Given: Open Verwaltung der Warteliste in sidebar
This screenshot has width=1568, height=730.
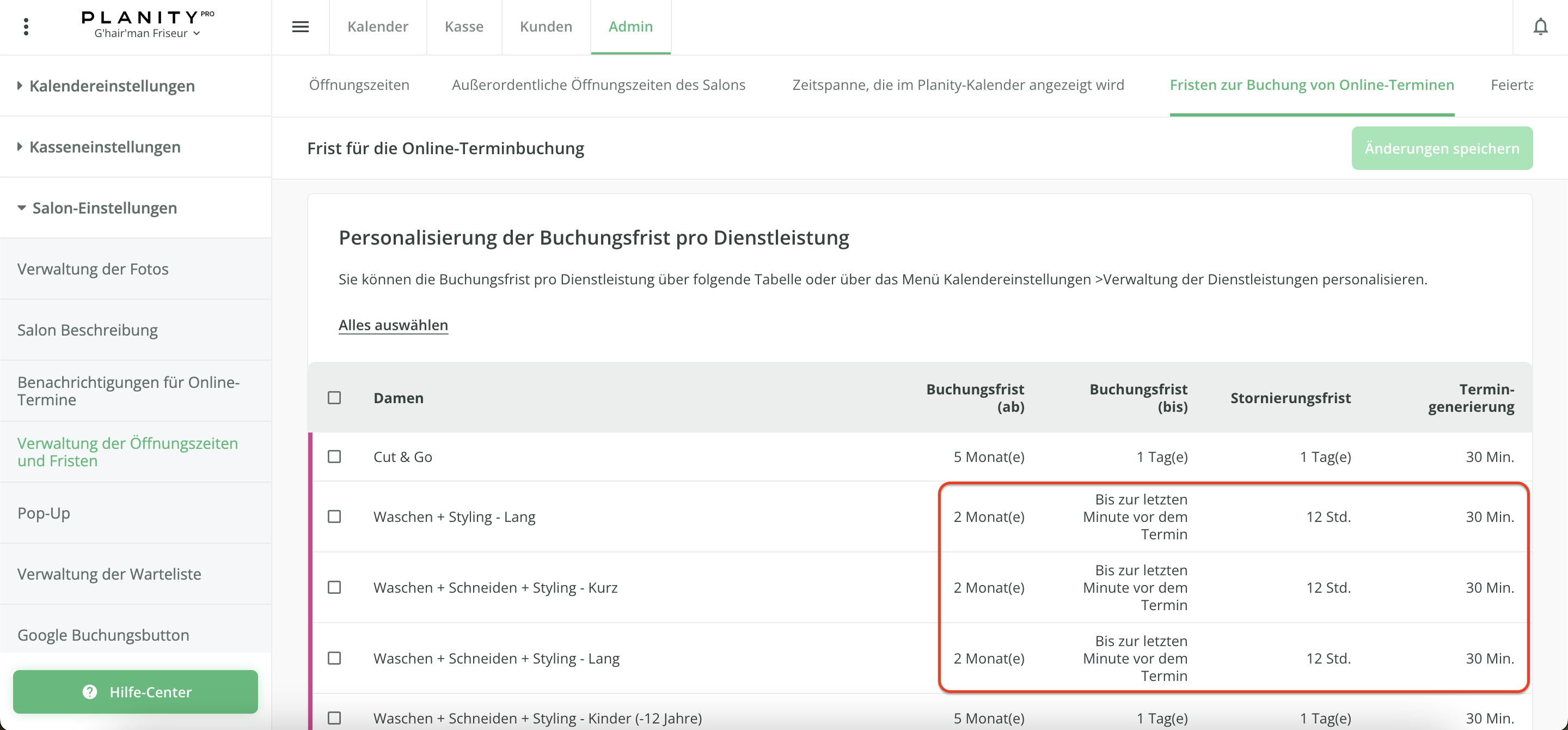Looking at the screenshot, I should (109, 574).
